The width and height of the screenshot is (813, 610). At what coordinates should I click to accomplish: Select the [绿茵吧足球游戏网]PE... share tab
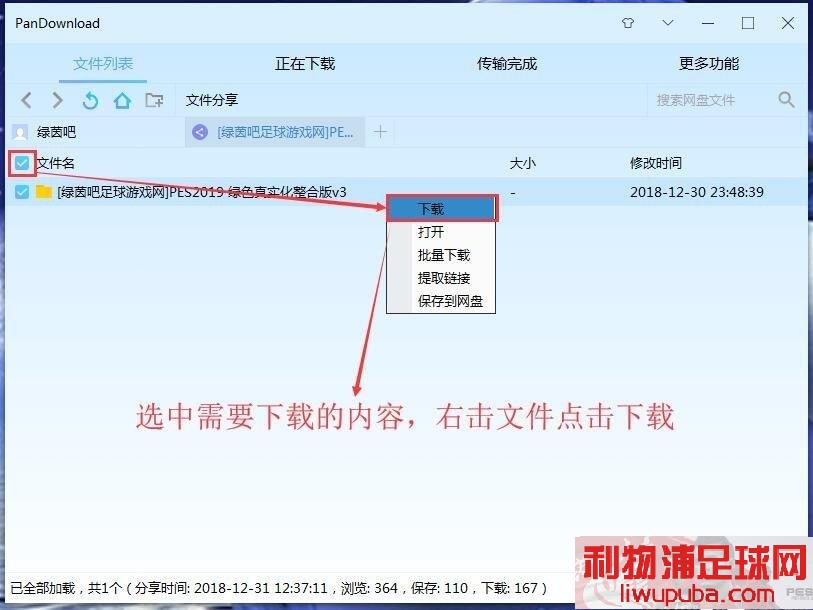pyautogui.click(x=275, y=132)
